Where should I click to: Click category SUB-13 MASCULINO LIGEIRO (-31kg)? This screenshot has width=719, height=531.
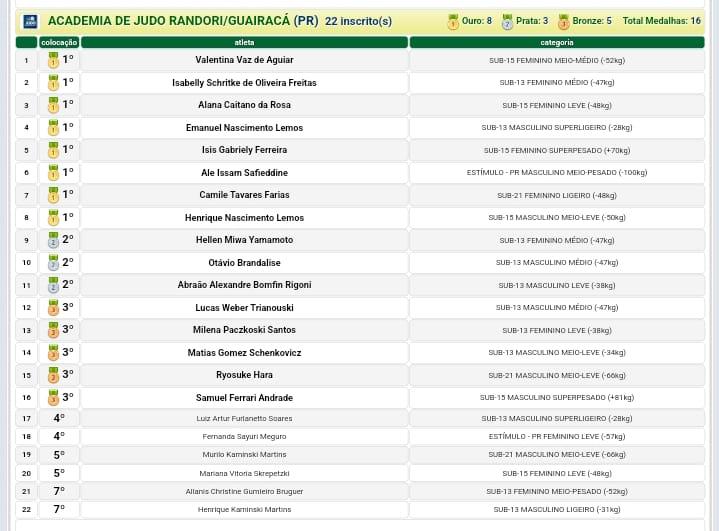click(557, 509)
